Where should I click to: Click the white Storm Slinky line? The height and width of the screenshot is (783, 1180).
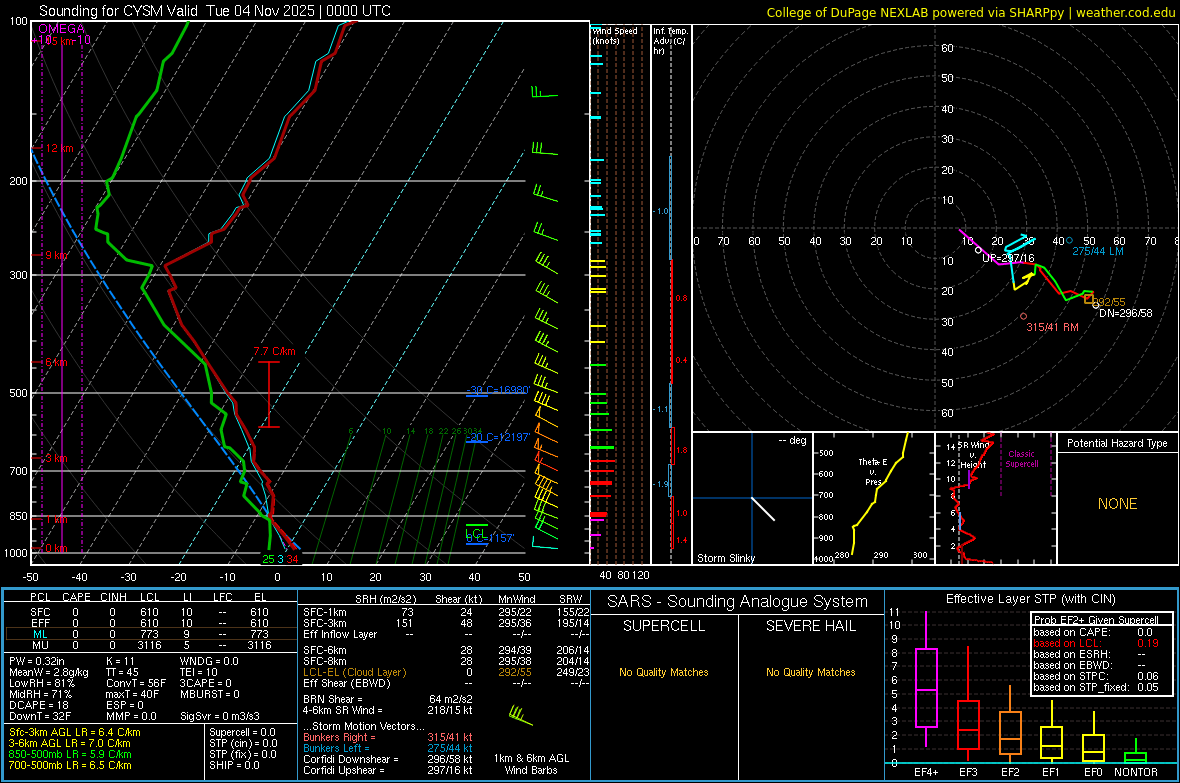pos(763,508)
